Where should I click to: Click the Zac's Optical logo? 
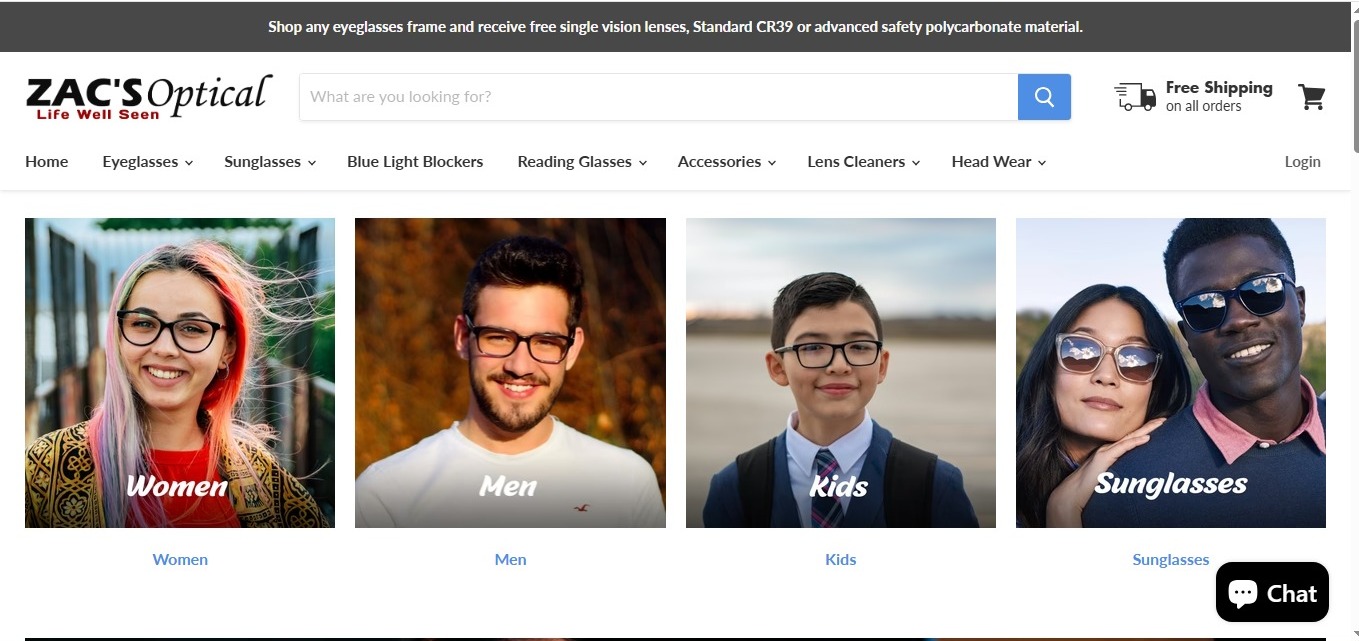point(149,97)
